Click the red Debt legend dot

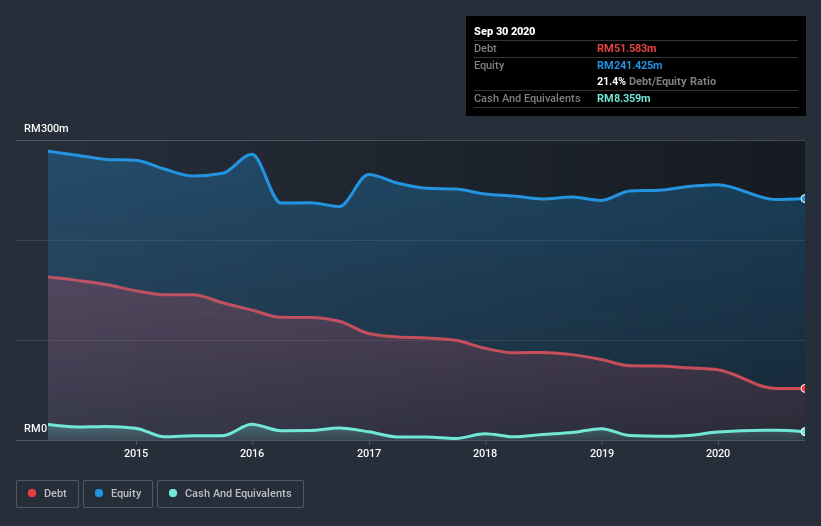coord(32,493)
